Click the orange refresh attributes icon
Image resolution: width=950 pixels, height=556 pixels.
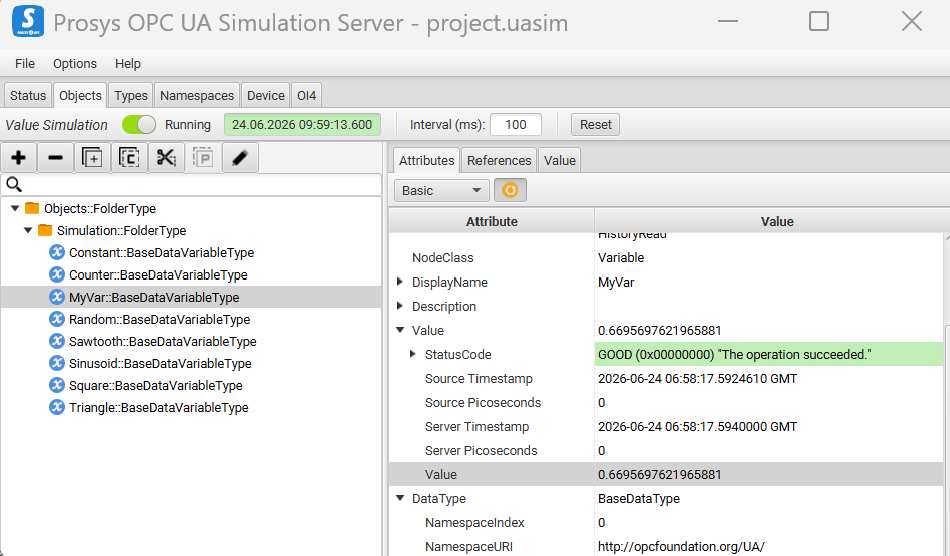click(x=510, y=190)
